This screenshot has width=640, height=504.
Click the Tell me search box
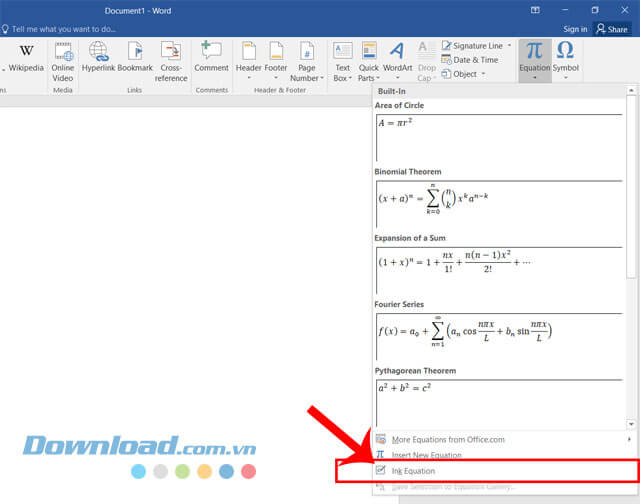tap(64, 29)
